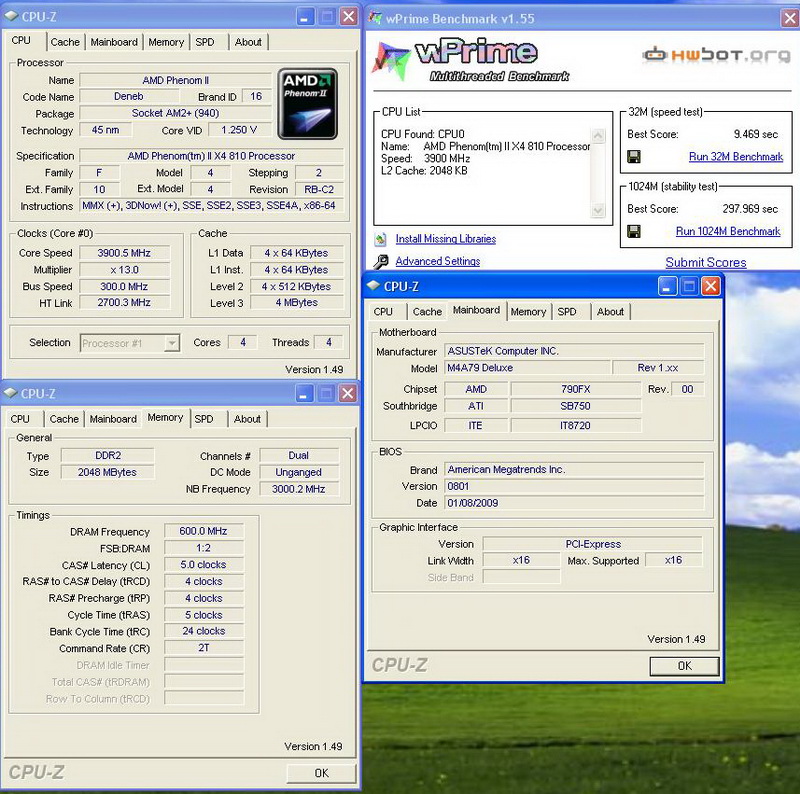Image resolution: width=800 pixels, height=794 pixels.
Task: Click the wPrime colorful logo graphic
Action: point(391,61)
